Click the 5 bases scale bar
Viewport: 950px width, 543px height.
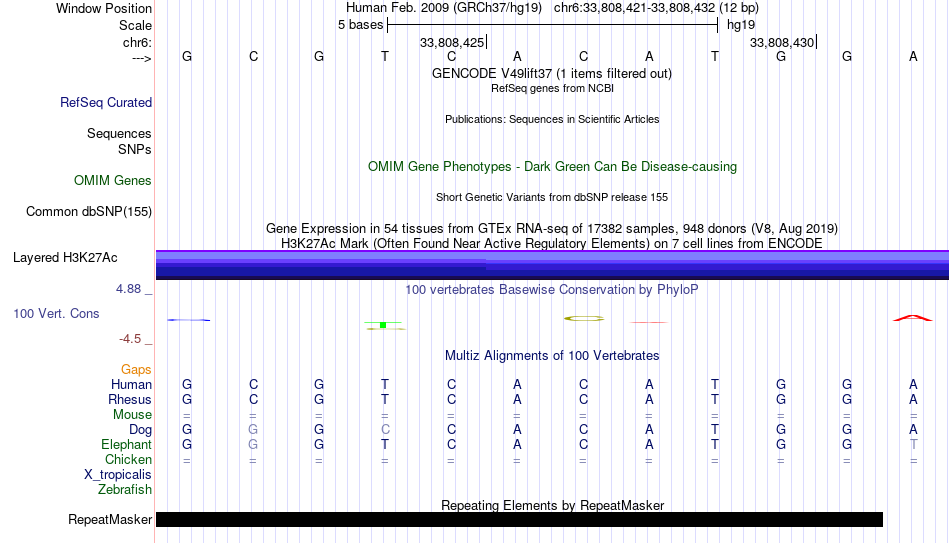(x=553, y=25)
